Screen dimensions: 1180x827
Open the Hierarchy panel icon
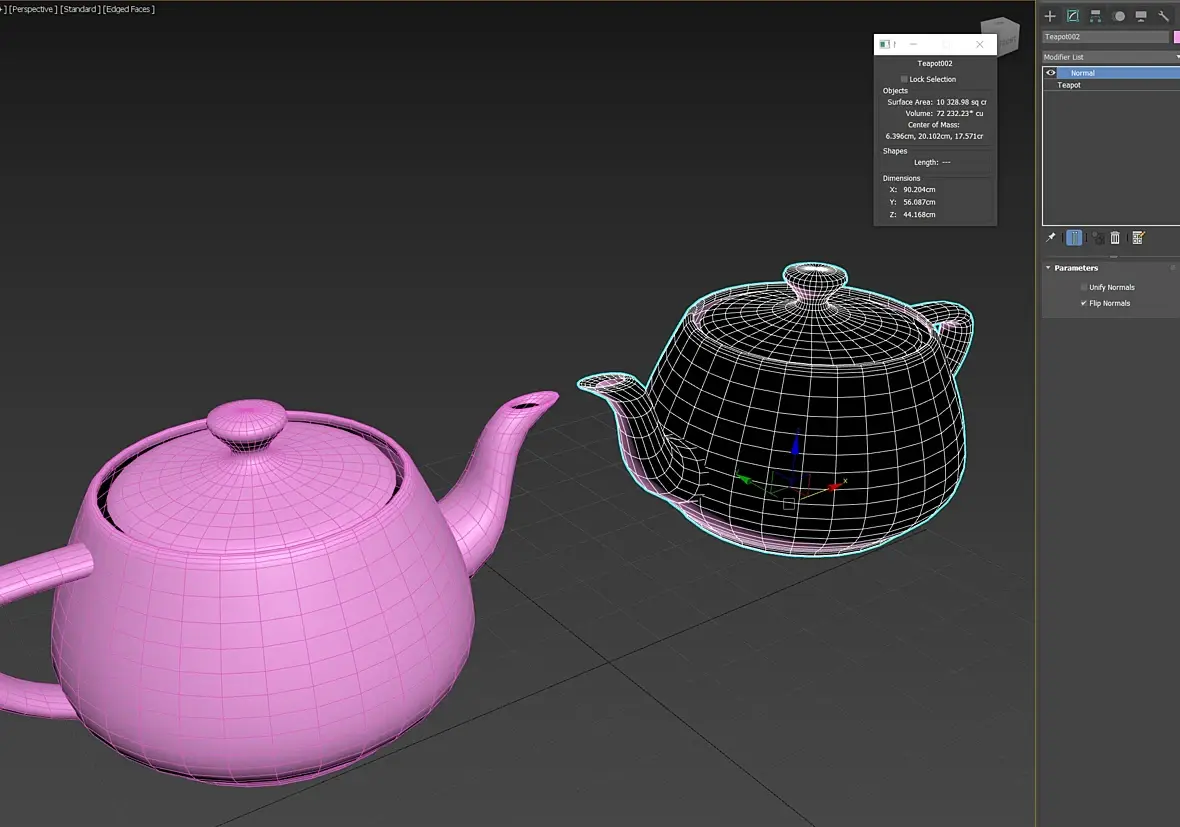pyautogui.click(x=1096, y=16)
